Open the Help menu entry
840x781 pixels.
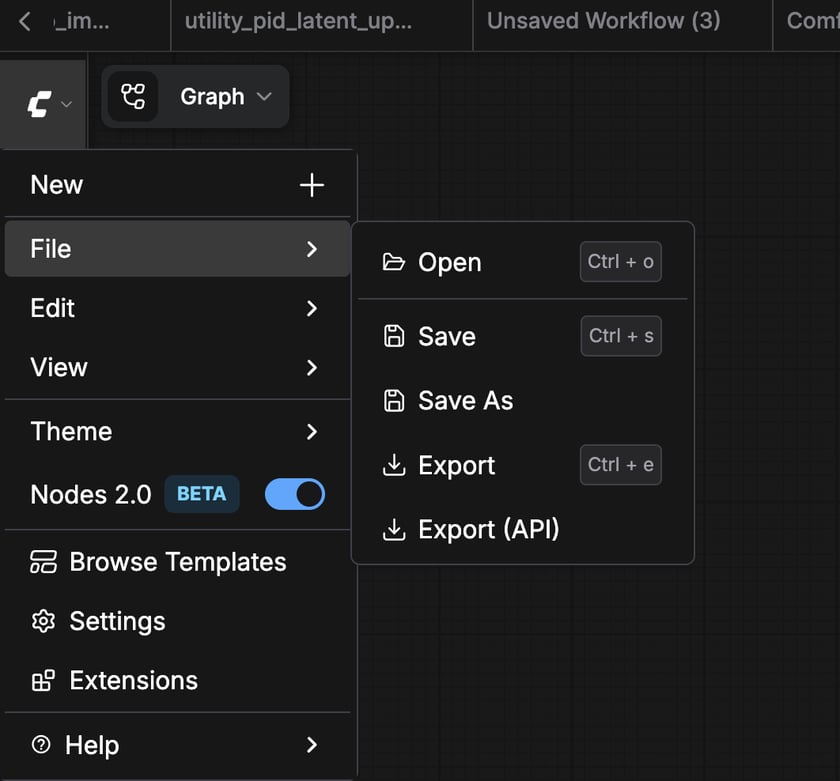click(x=177, y=745)
